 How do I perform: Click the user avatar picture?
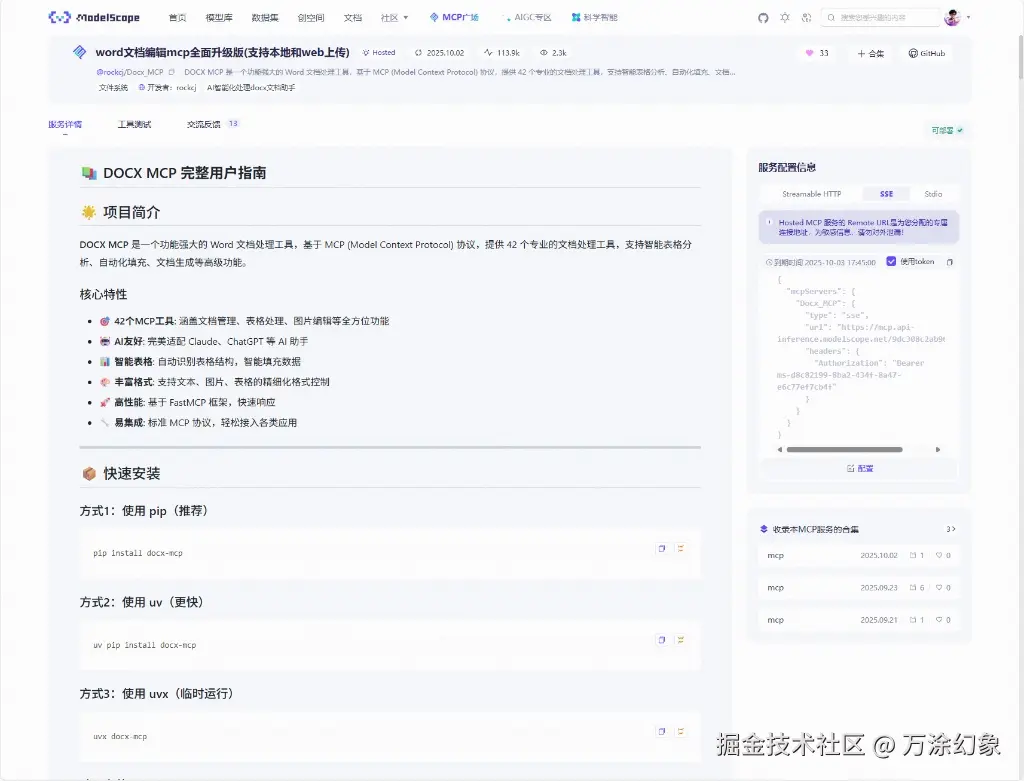[952, 18]
